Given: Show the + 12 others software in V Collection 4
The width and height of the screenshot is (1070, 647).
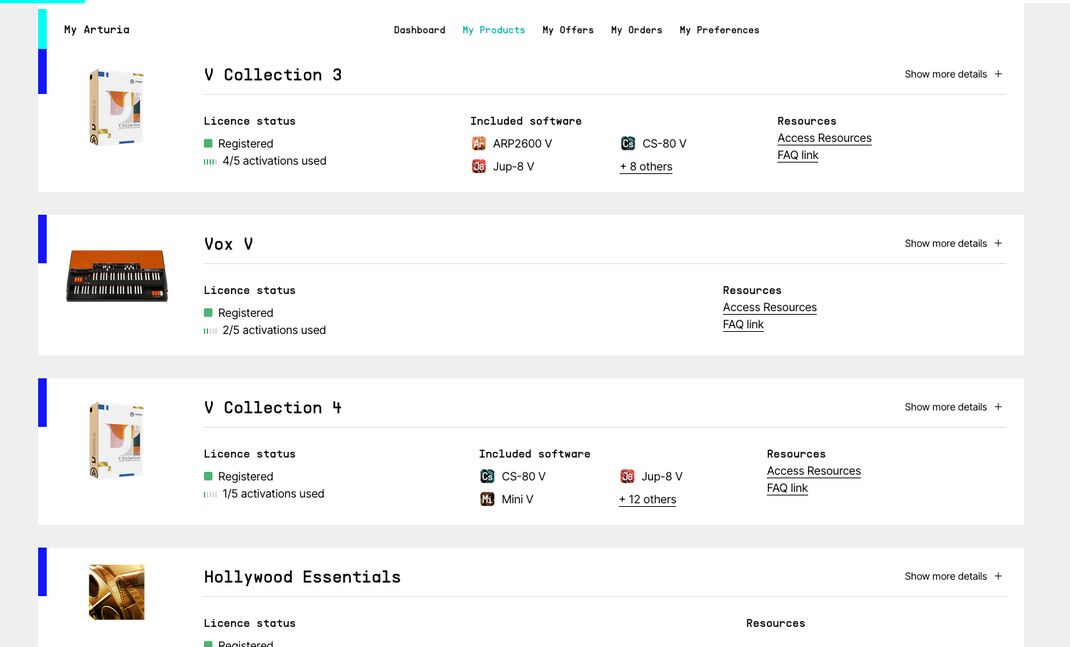Looking at the screenshot, I should (x=647, y=500).
